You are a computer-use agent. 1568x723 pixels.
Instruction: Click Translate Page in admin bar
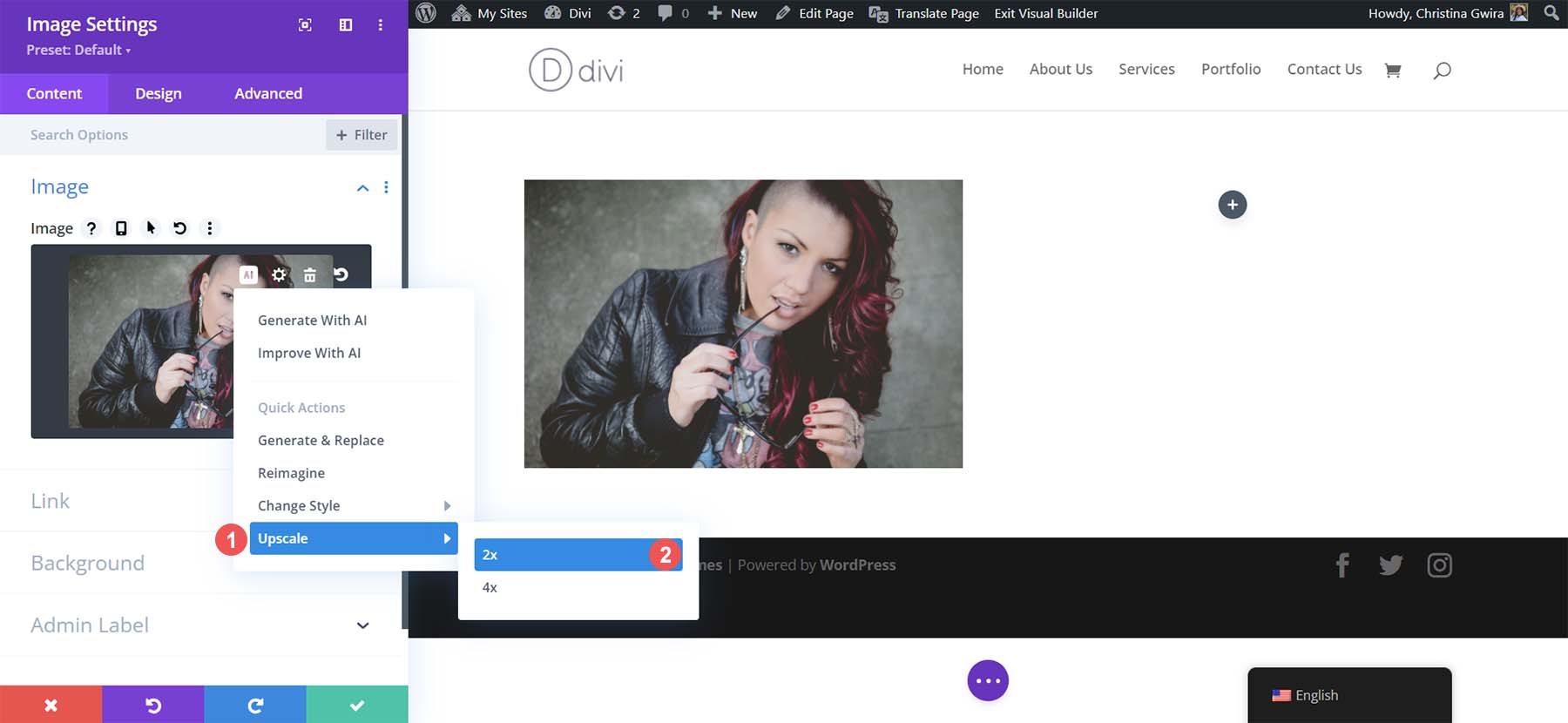(924, 13)
